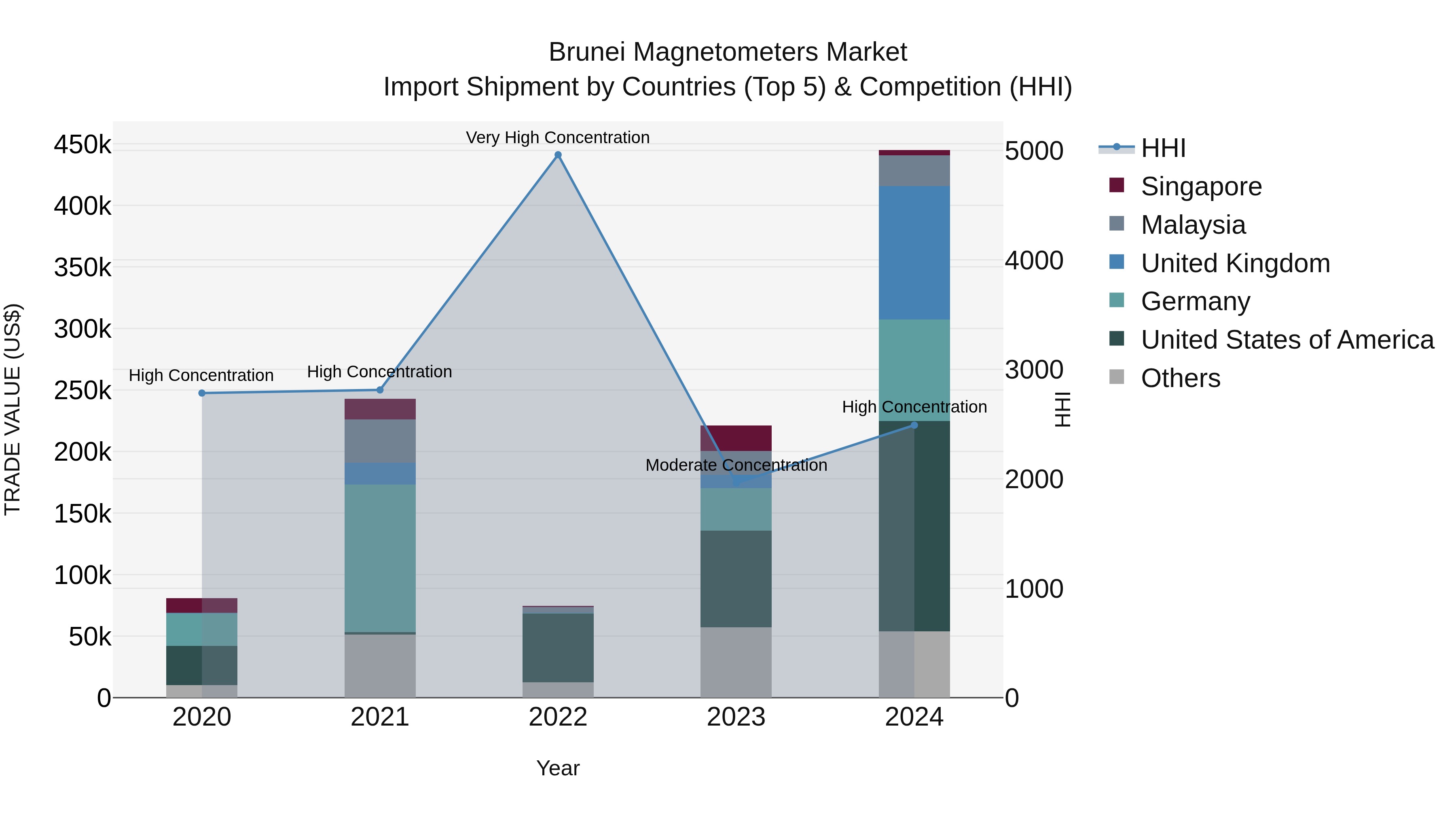Click the 5000 HHI axis tick label

(1034, 151)
